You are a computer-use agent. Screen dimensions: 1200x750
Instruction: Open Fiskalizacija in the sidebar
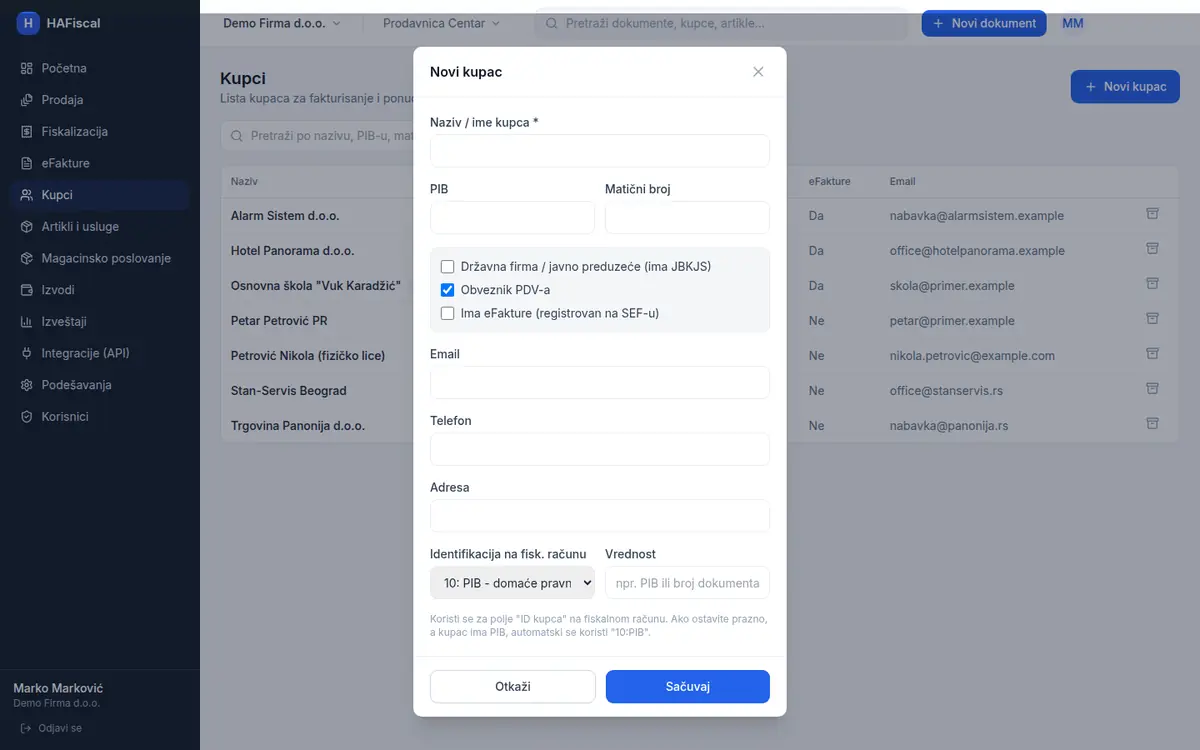[x=100, y=132]
